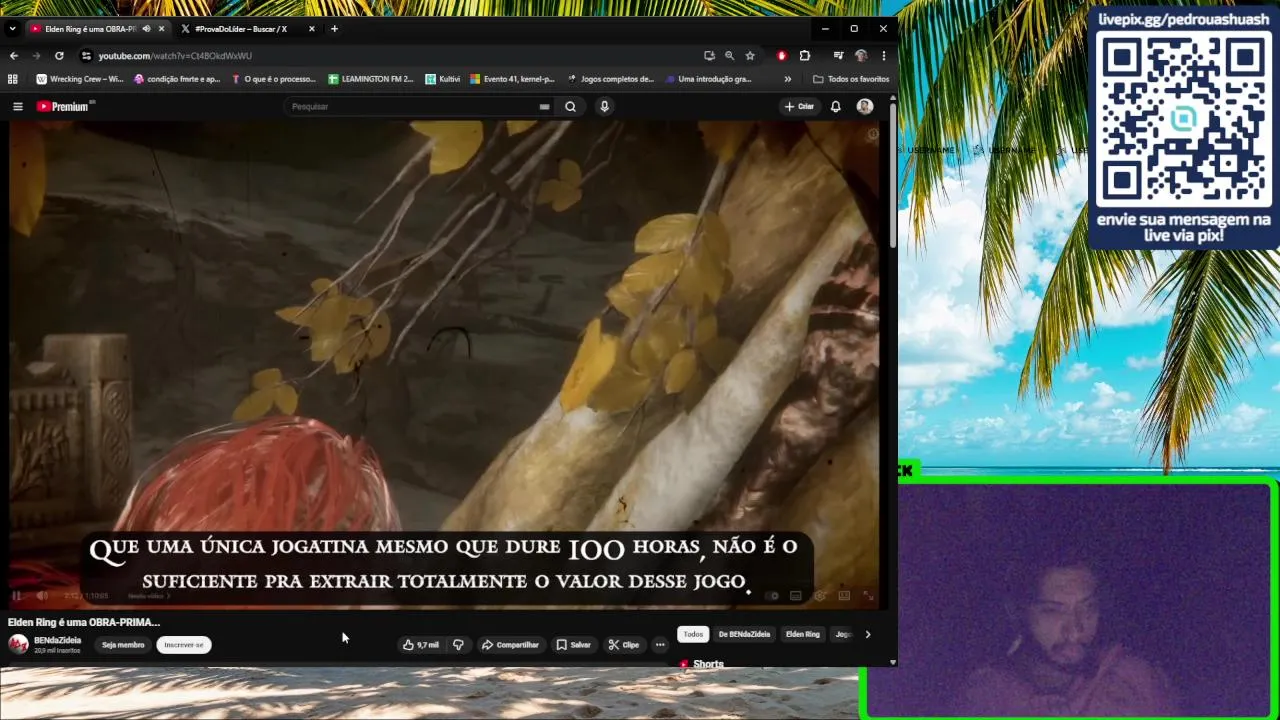The width and height of the screenshot is (1280, 720).
Task: Bookmark this page with star icon
Action: point(750,56)
